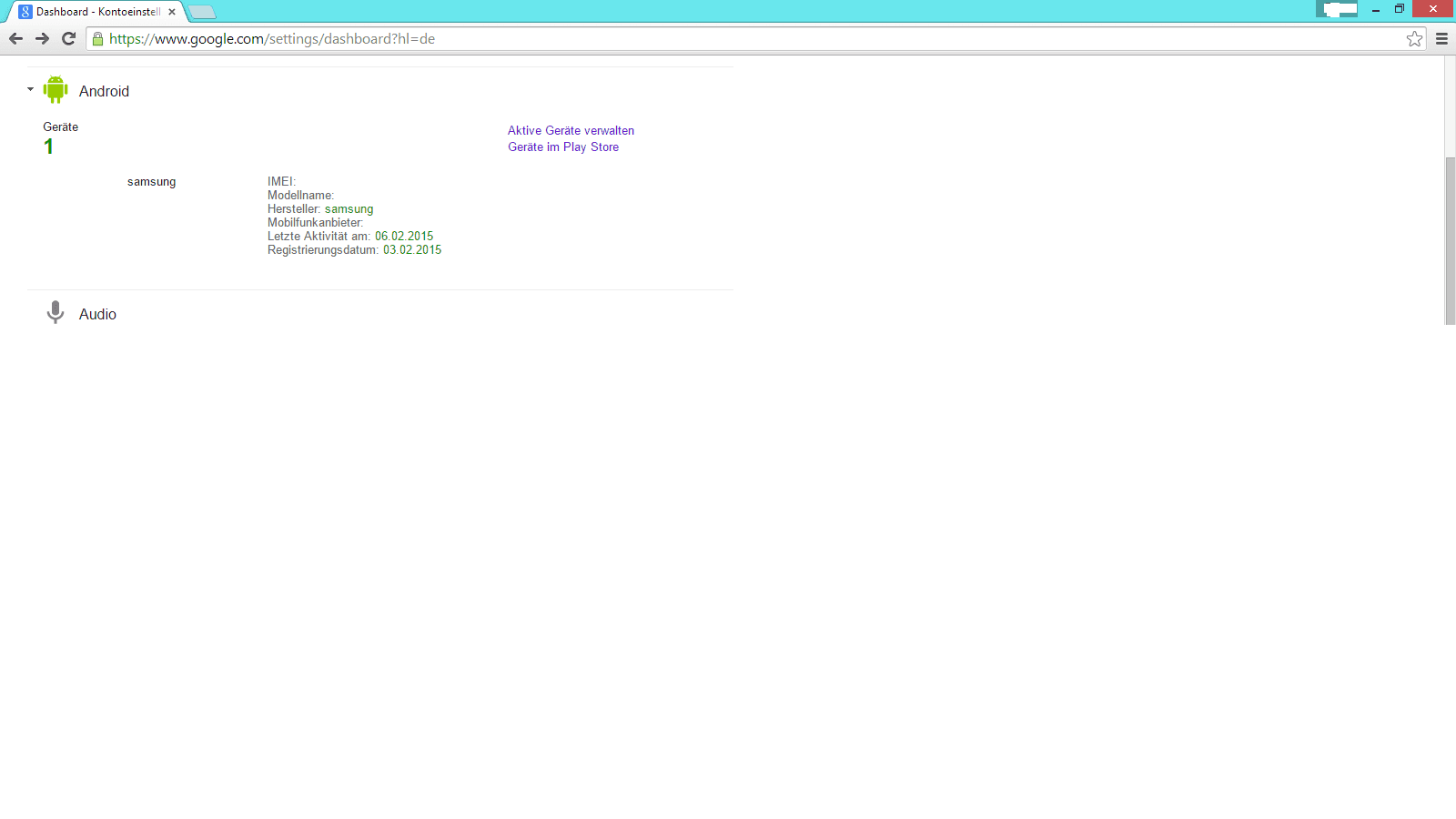The height and width of the screenshot is (819, 1456).
Task: Click the green SSL padlock icon
Action: tap(98, 39)
